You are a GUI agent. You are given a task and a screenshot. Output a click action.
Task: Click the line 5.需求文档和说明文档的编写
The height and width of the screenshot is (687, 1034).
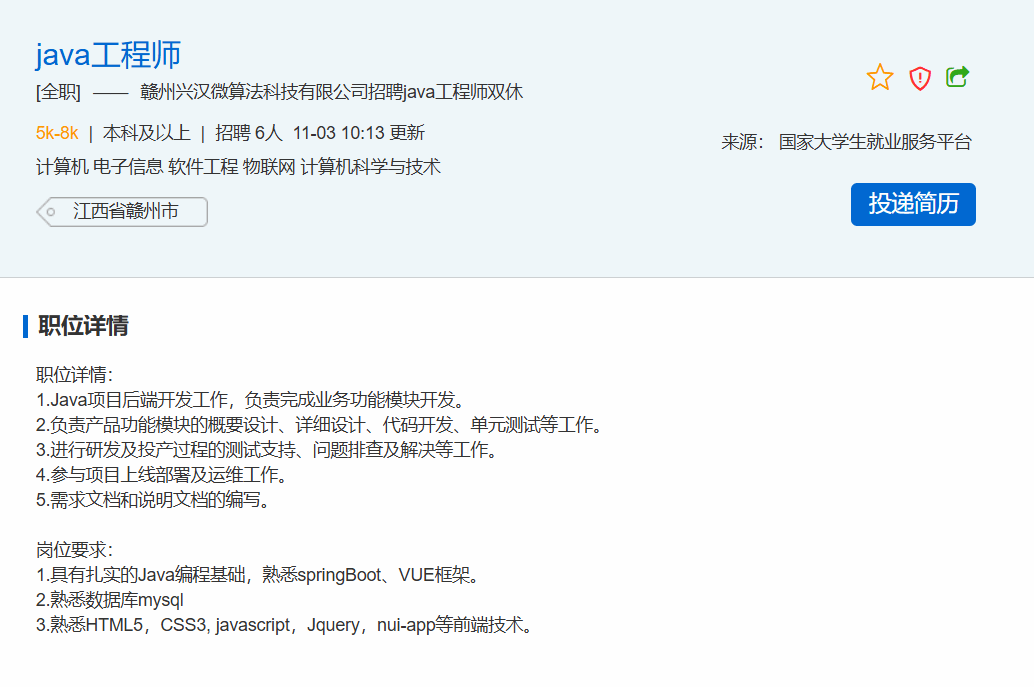tap(153, 500)
